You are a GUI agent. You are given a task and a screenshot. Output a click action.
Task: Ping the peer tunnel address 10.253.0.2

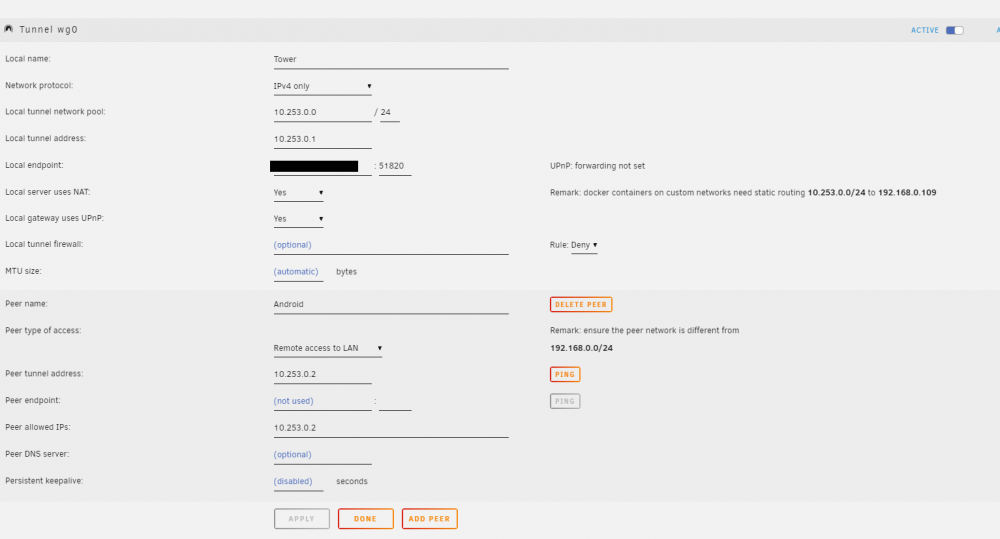[565, 374]
